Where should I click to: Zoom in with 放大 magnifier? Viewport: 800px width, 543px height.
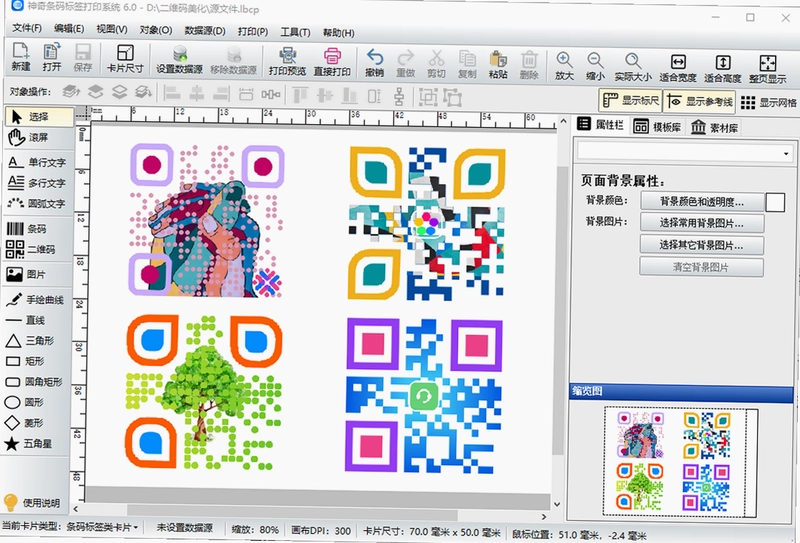tap(564, 66)
